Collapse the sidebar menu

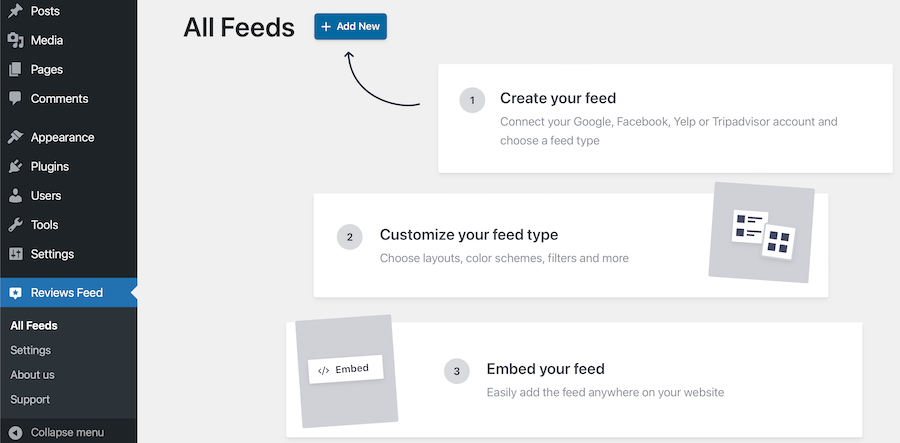(67, 433)
